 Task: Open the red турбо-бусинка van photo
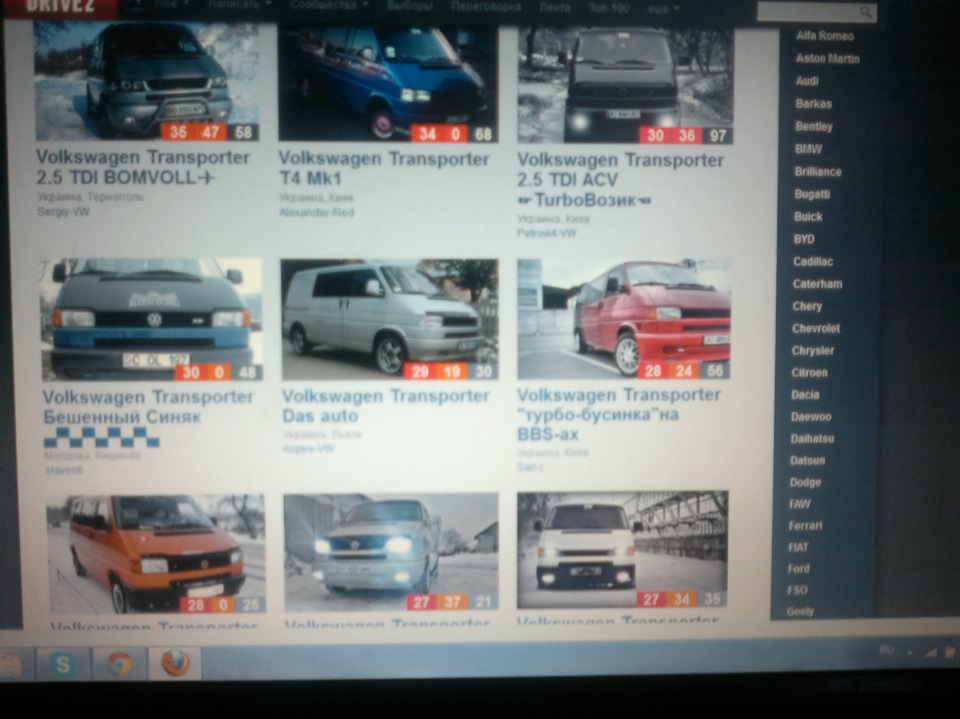coord(624,318)
